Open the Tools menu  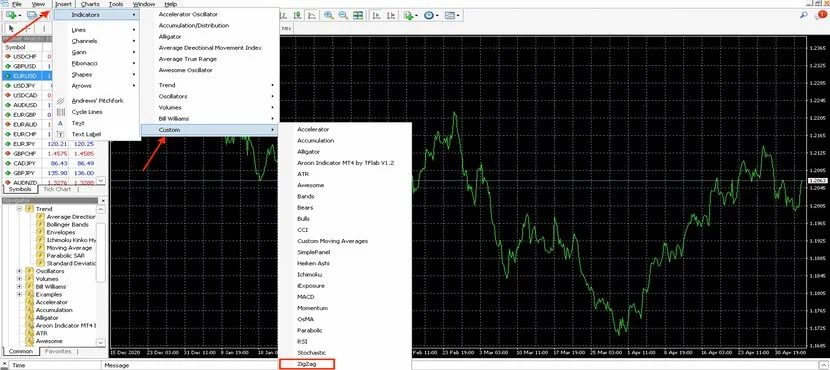pos(116,4)
